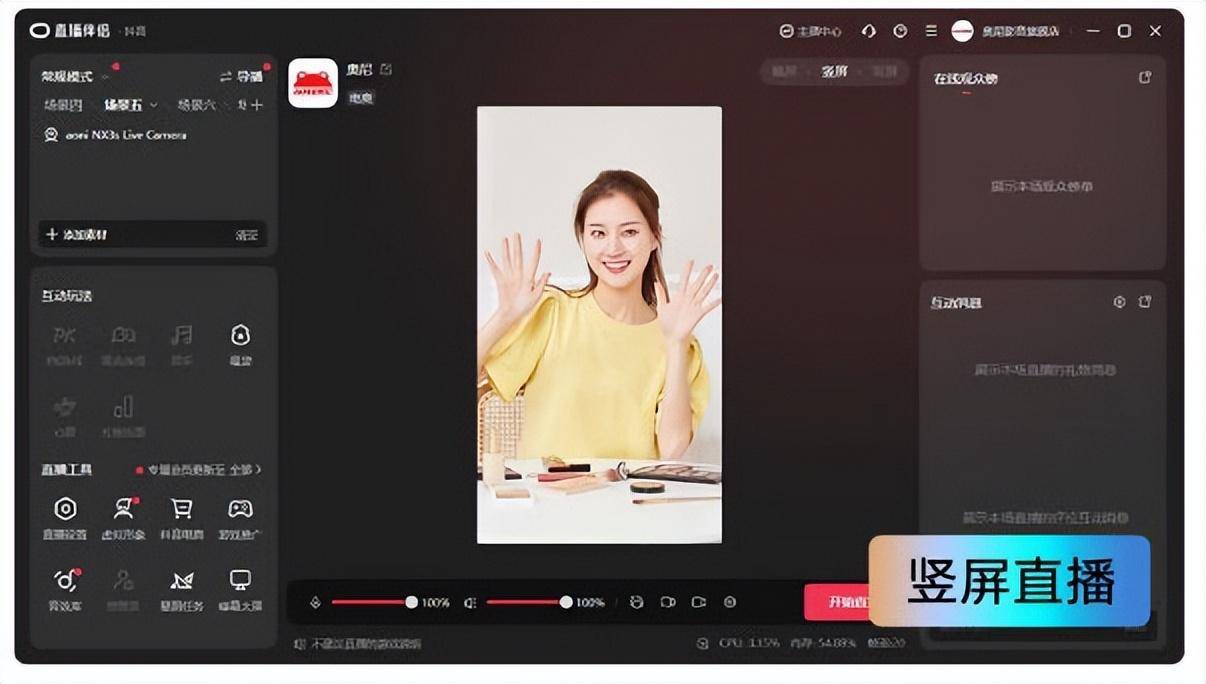This screenshot has width=1206, height=684.
Task: Select the 竖屏 portrait orientation tab
Action: 834,72
